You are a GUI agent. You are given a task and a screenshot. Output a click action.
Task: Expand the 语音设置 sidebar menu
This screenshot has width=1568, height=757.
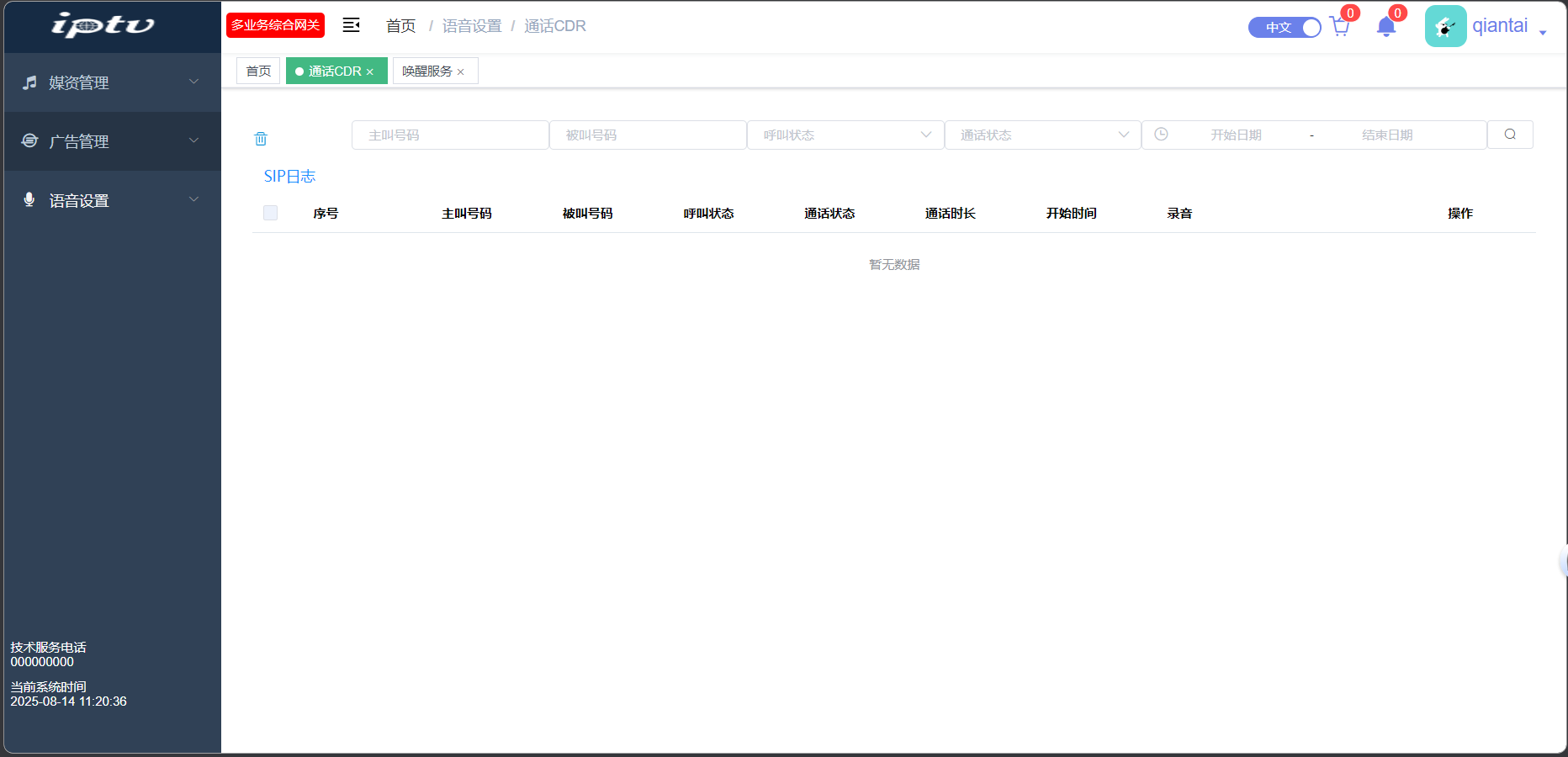point(111,200)
